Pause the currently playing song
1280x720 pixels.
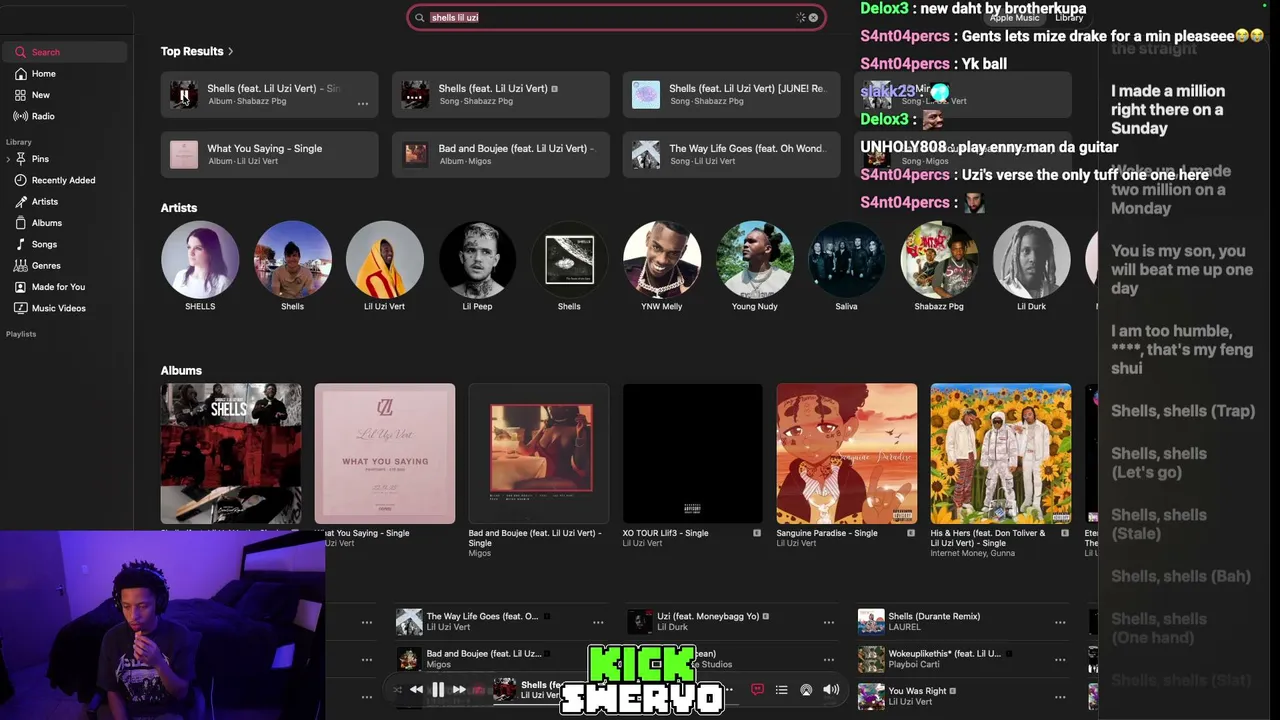(x=438, y=689)
